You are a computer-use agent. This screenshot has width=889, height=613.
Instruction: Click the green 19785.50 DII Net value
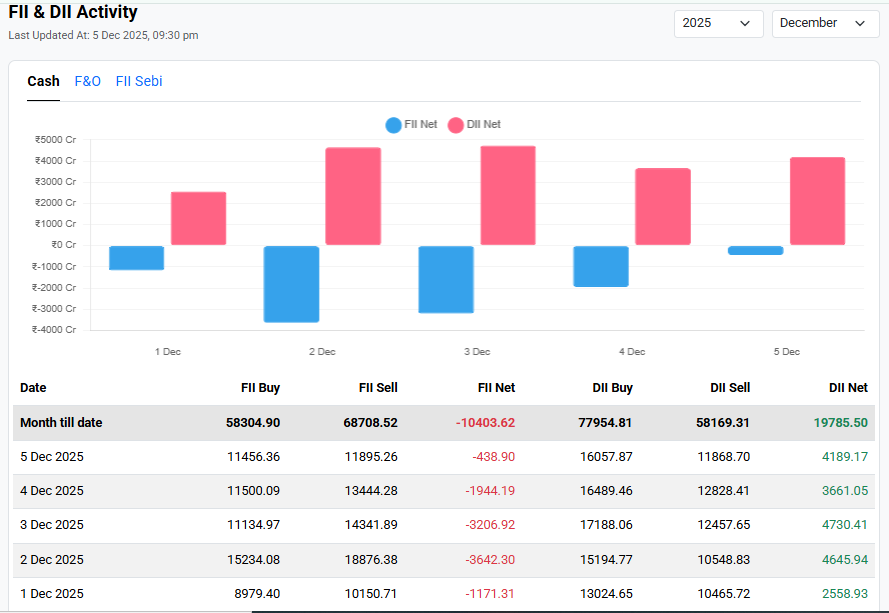840,422
